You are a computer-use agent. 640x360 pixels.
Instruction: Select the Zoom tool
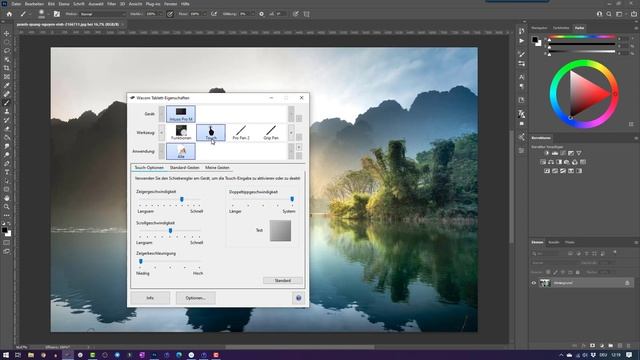[7, 207]
